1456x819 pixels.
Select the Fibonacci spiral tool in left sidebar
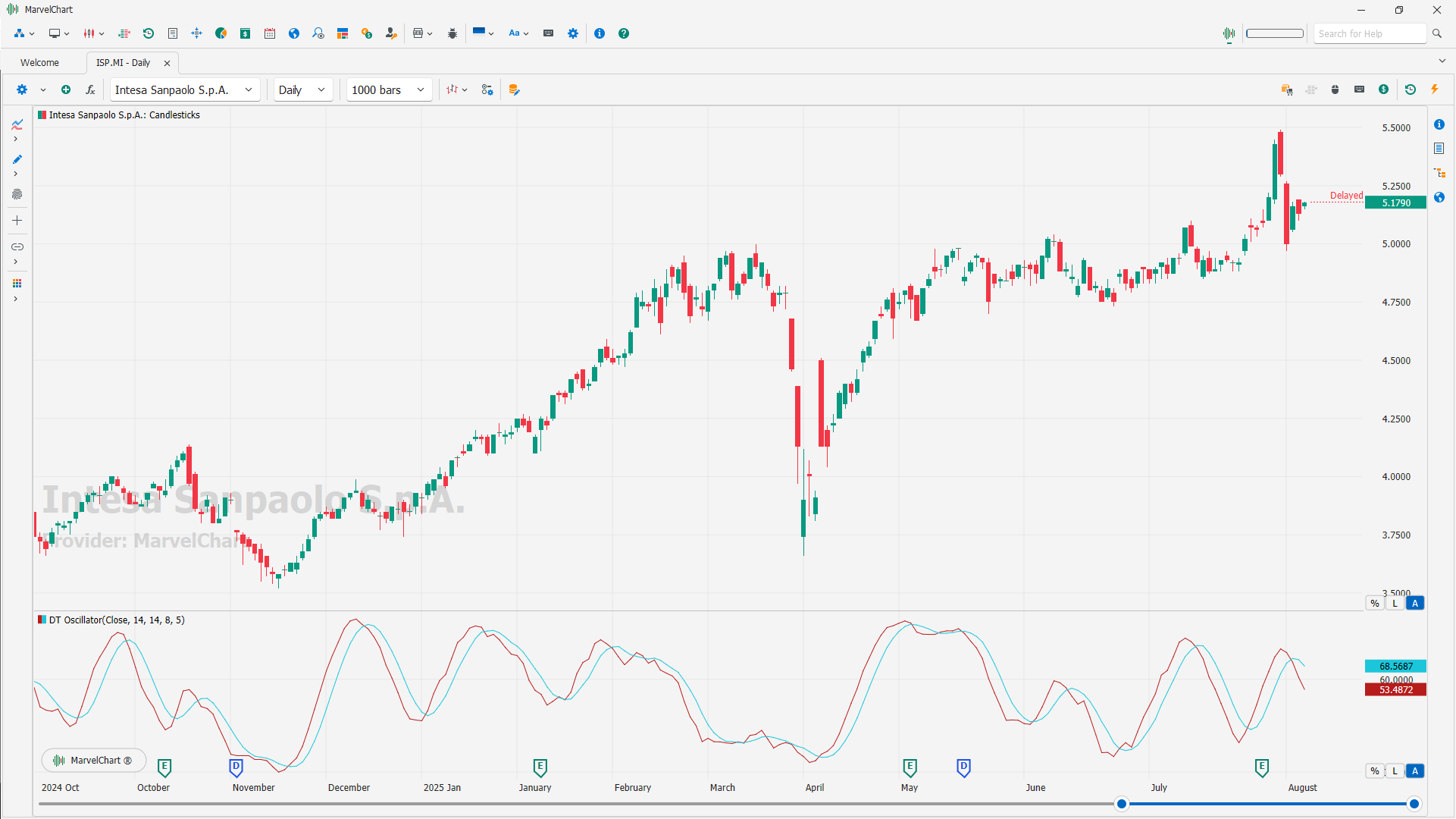[x=17, y=194]
